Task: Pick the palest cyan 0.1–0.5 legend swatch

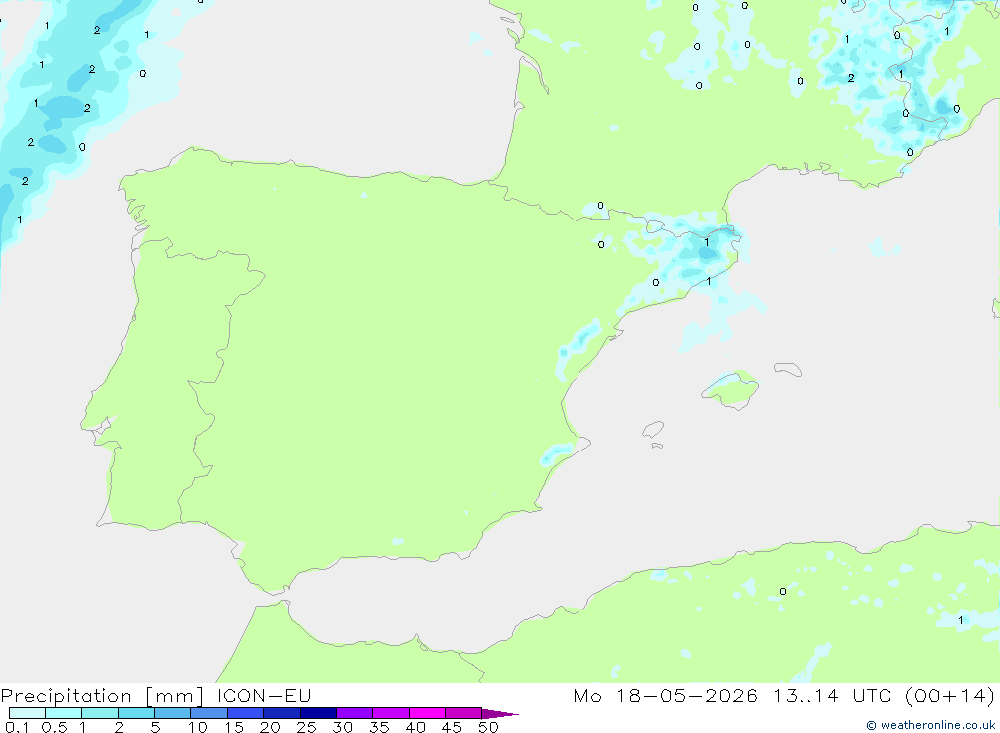Action: (x=27, y=713)
